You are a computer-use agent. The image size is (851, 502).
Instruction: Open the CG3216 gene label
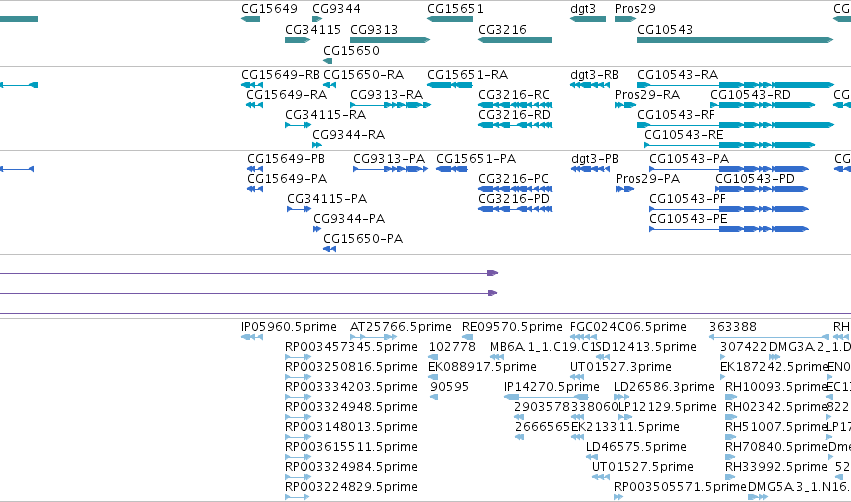502,29
